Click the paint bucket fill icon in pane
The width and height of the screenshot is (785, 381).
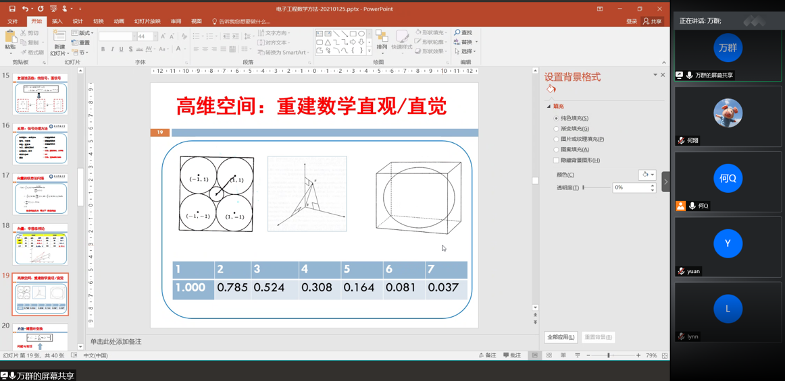(x=551, y=90)
